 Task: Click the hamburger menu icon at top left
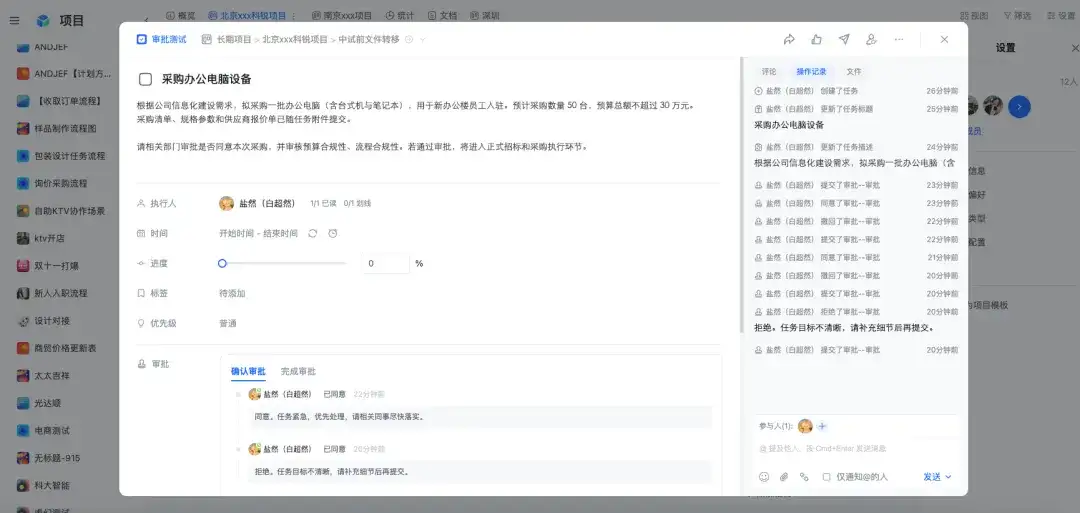pos(14,21)
